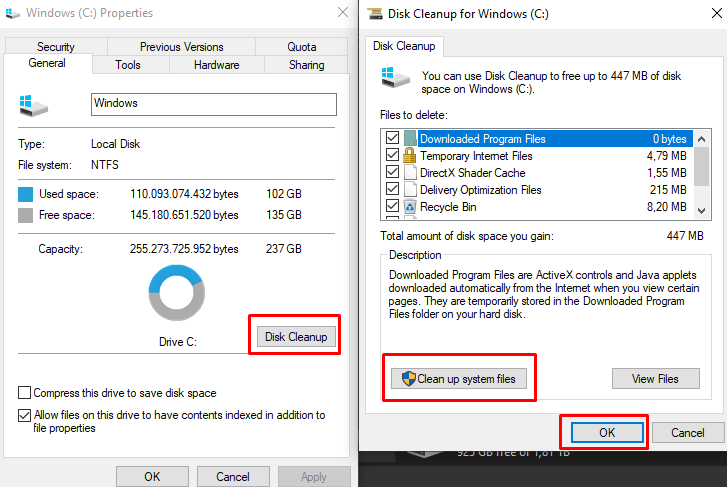Click the files list scrollbar thumb
This screenshot has width=727, height=487.
click(x=701, y=166)
